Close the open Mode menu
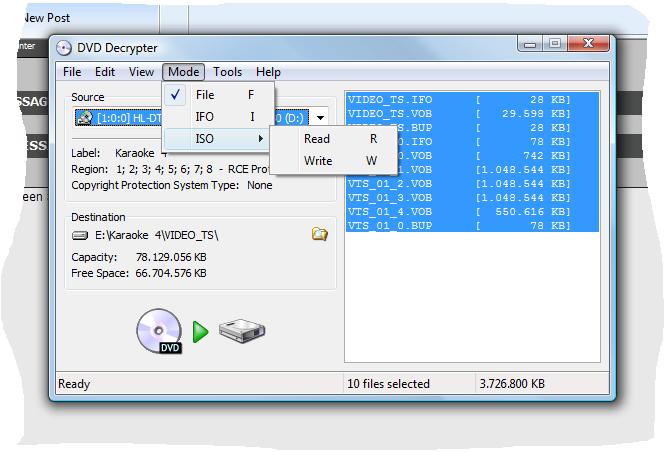The width and height of the screenshot is (666, 452). (183, 72)
